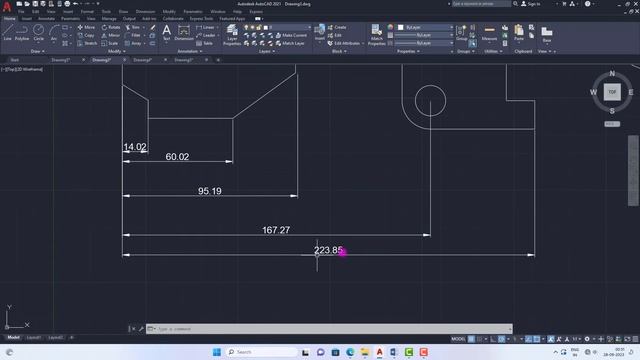The height and width of the screenshot is (360, 640).
Task: Click Match Properties tool
Action: pos(376,34)
